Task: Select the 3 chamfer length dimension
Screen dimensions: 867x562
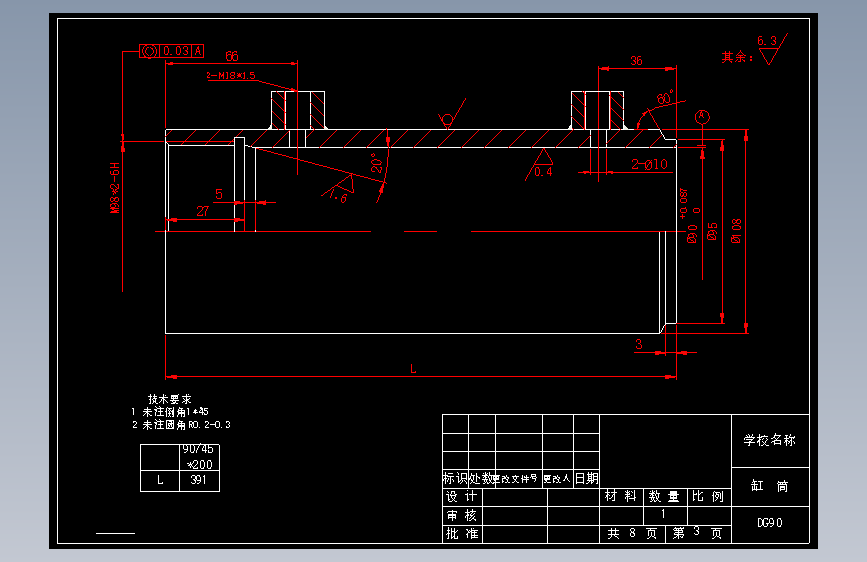Action: click(639, 345)
